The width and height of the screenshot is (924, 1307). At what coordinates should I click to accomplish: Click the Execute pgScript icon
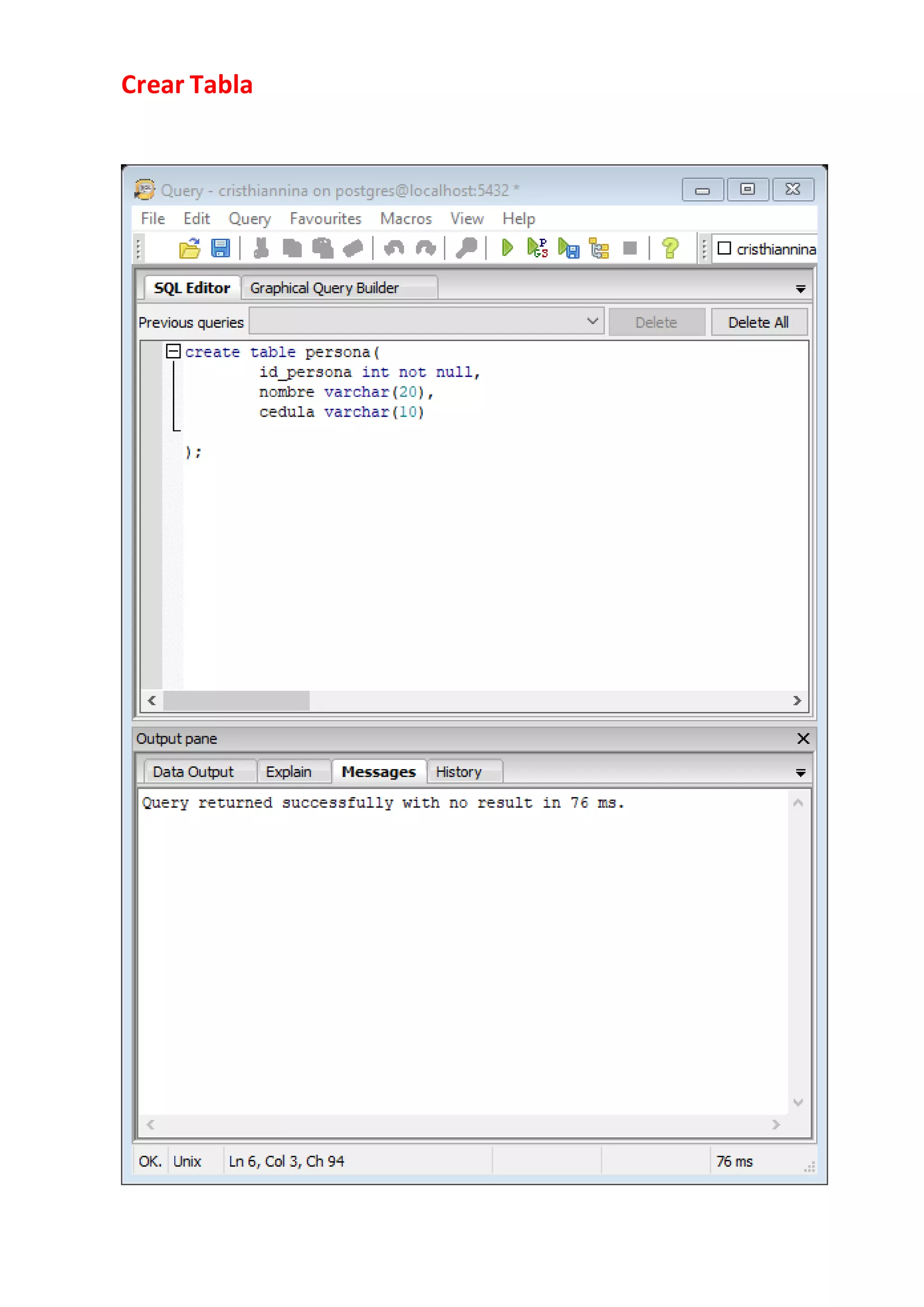point(537,248)
